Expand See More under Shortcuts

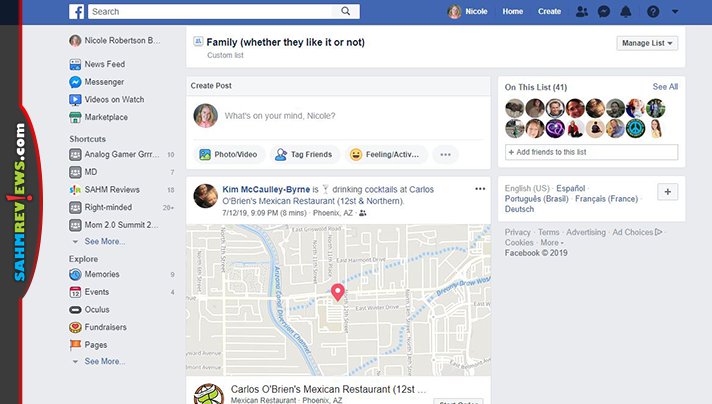(104, 241)
